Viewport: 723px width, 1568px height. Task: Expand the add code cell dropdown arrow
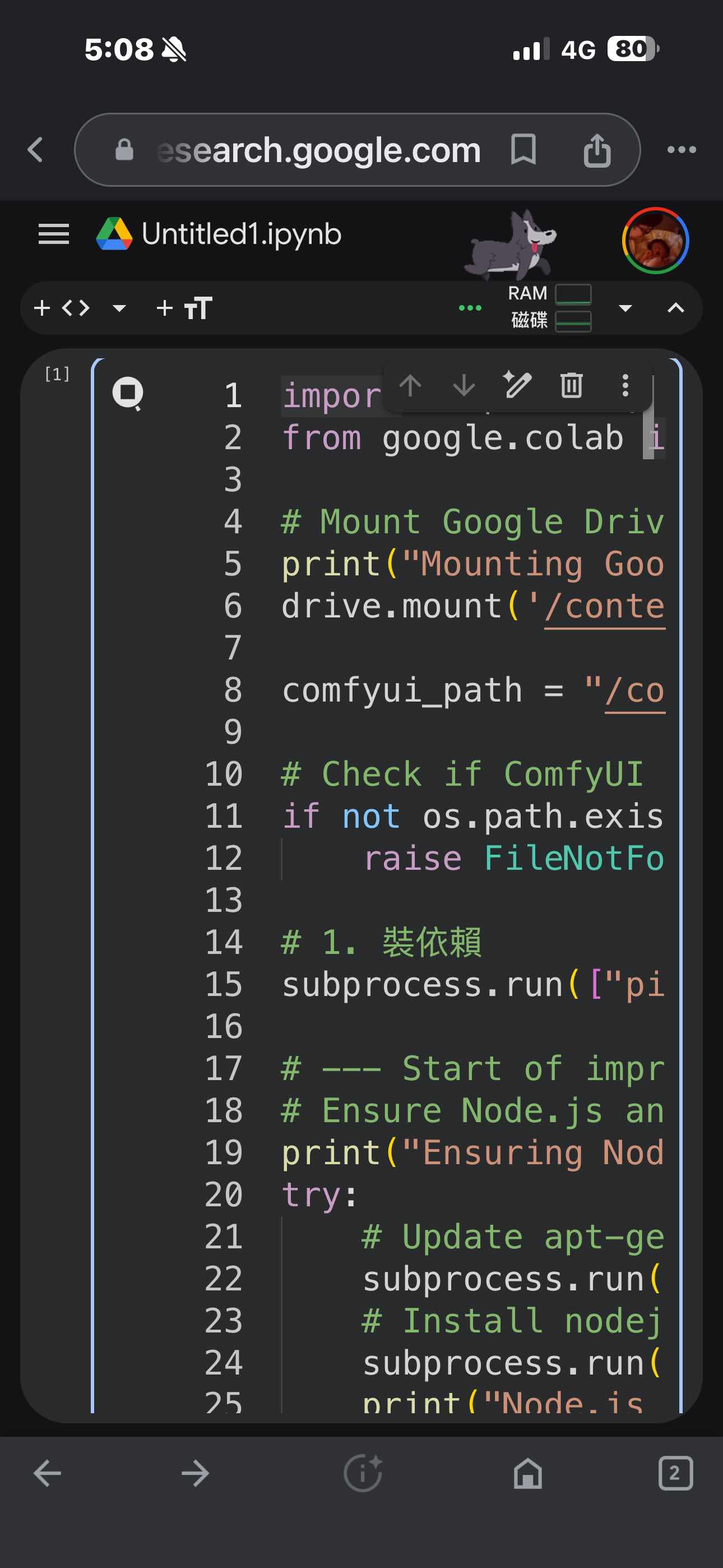[x=119, y=308]
